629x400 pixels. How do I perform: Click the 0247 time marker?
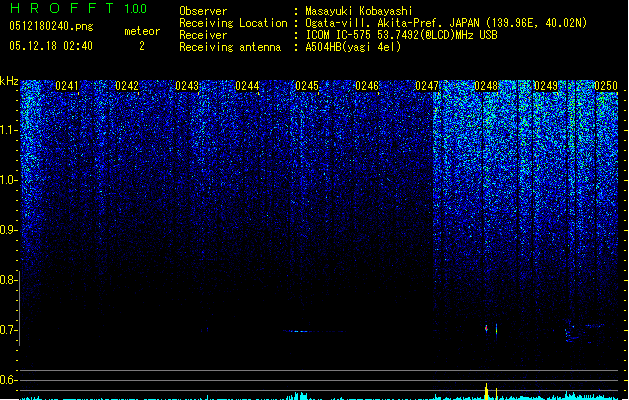point(427,86)
